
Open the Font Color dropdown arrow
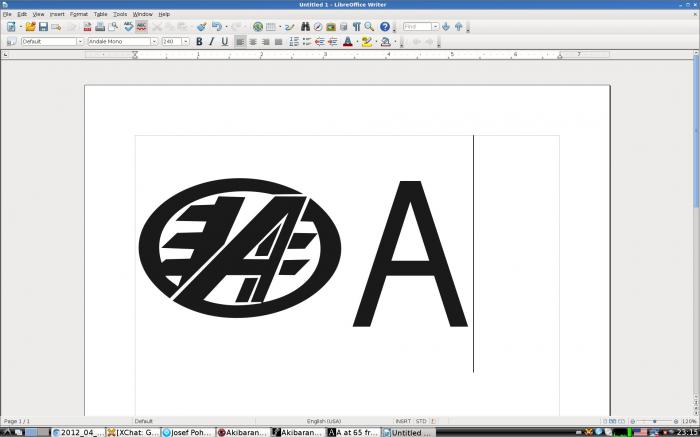[x=357, y=42]
